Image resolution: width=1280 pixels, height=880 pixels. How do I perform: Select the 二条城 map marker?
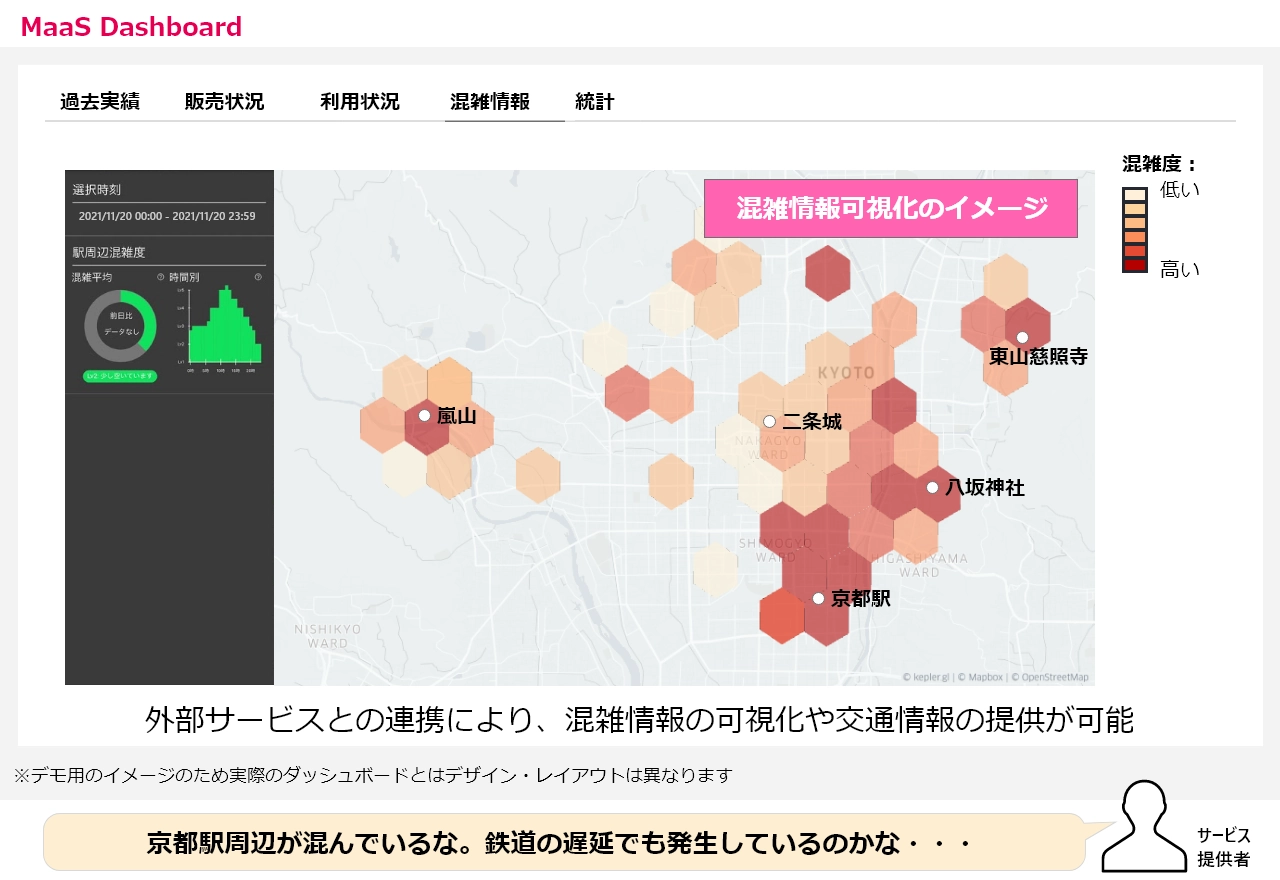point(769,422)
